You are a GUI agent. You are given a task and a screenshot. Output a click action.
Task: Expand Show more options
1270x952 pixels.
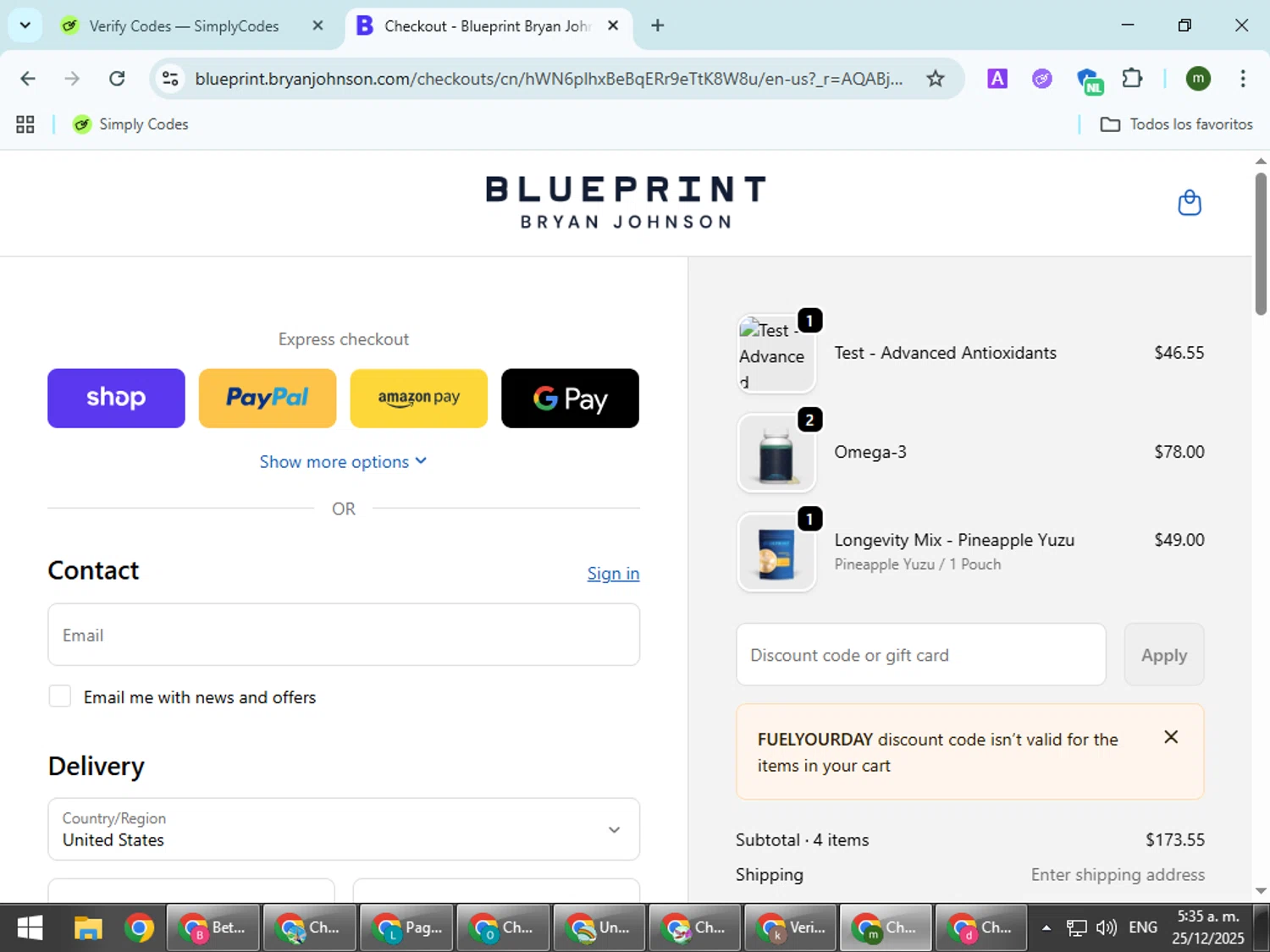tap(343, 462)
